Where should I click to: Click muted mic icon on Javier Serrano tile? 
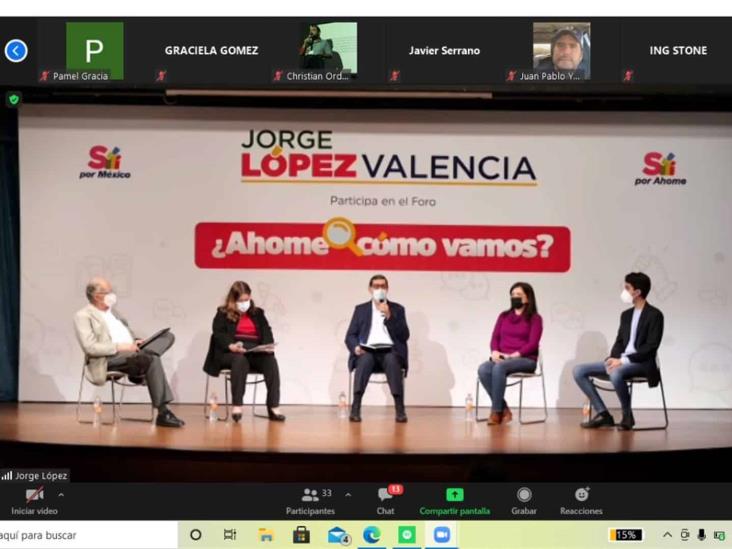[395, 76]
